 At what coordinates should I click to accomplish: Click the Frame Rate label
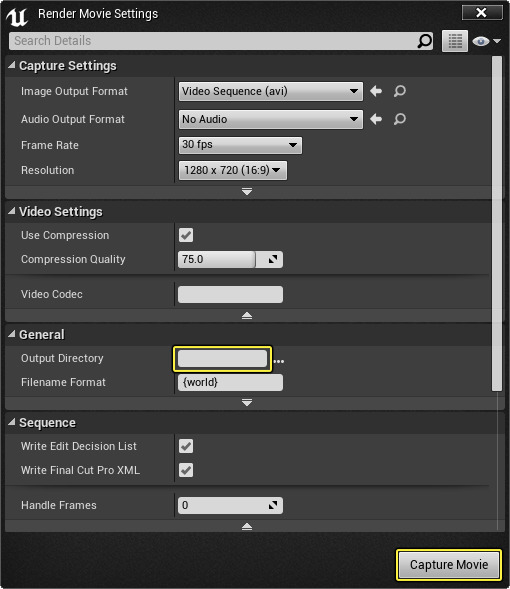[50, 145]
